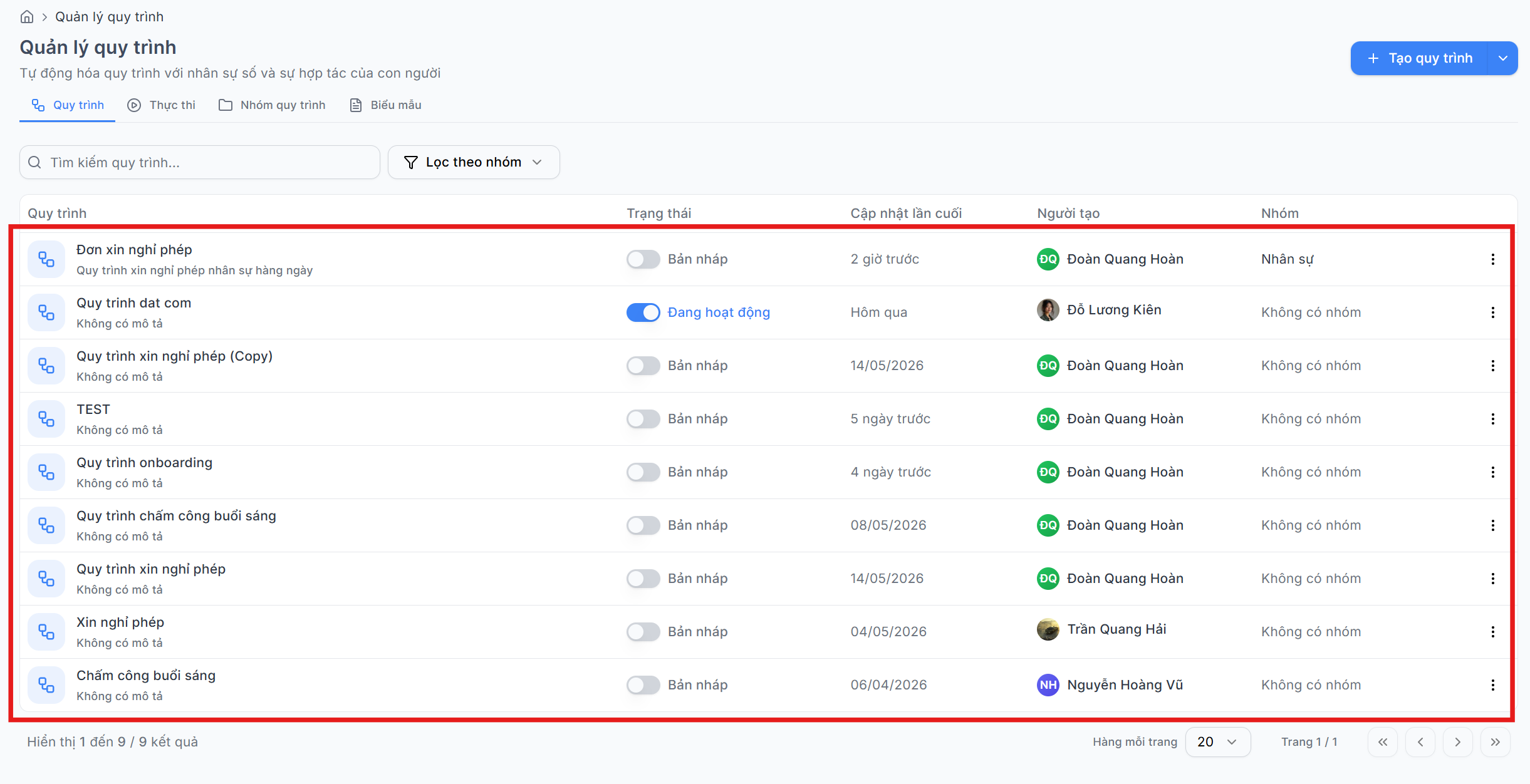Click Đỗ Lương Kiên avatar photo
The image size is (1530, 784).
tap(1048, 310)
